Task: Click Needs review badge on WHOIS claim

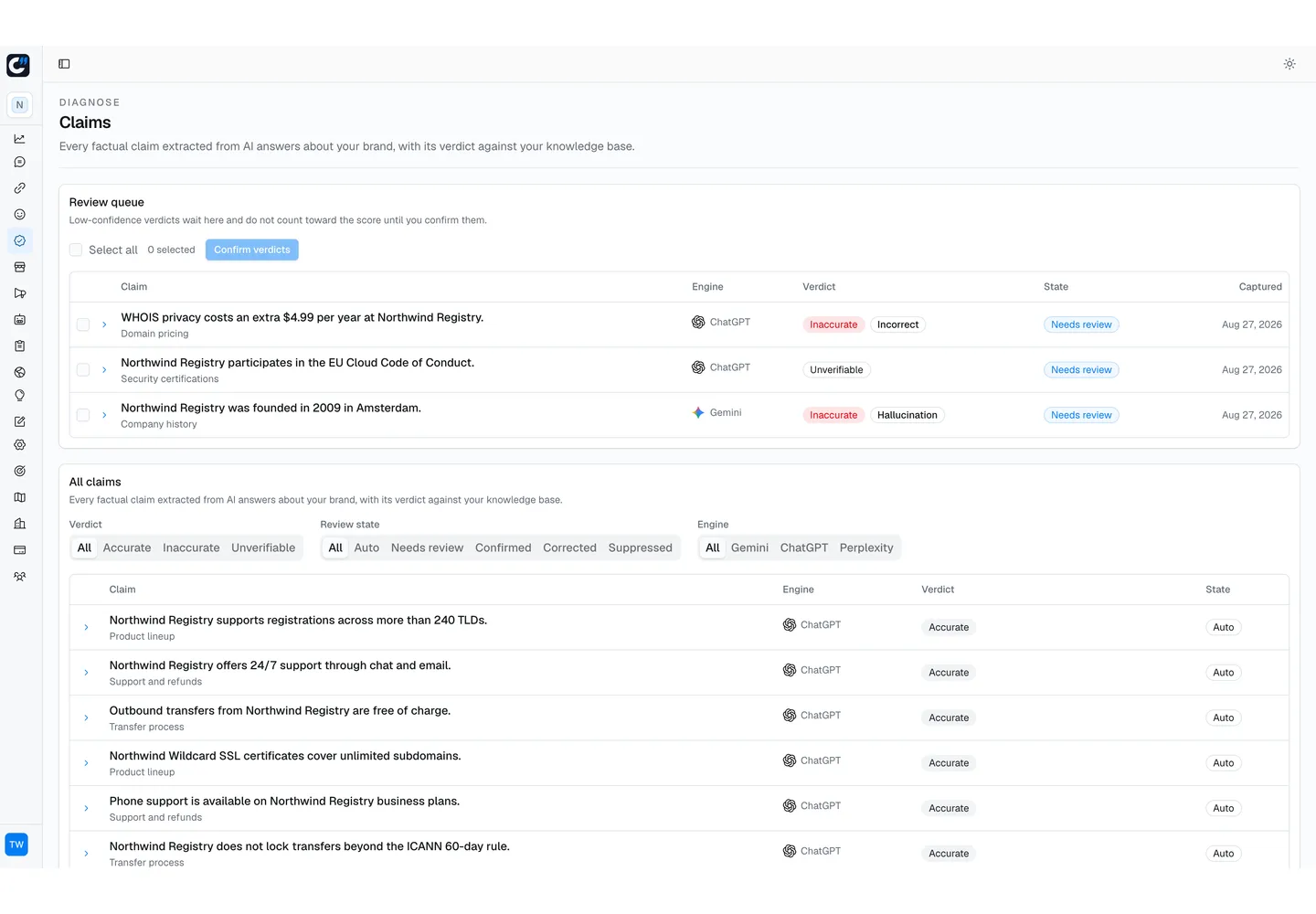Action: click(1081, 325)
